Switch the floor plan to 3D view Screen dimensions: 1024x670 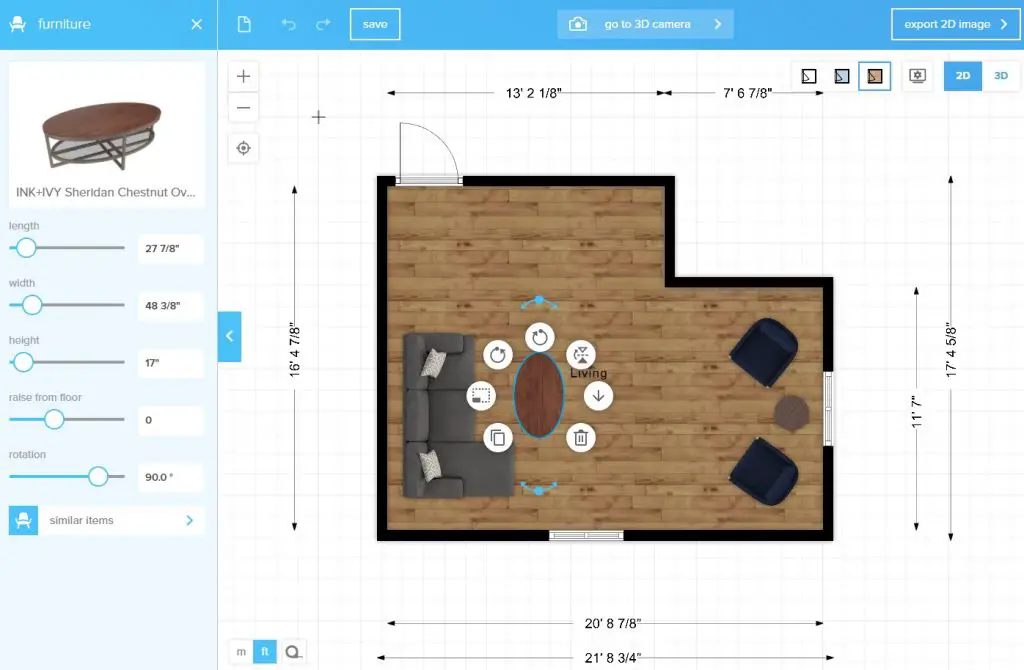coord(1000,75)
